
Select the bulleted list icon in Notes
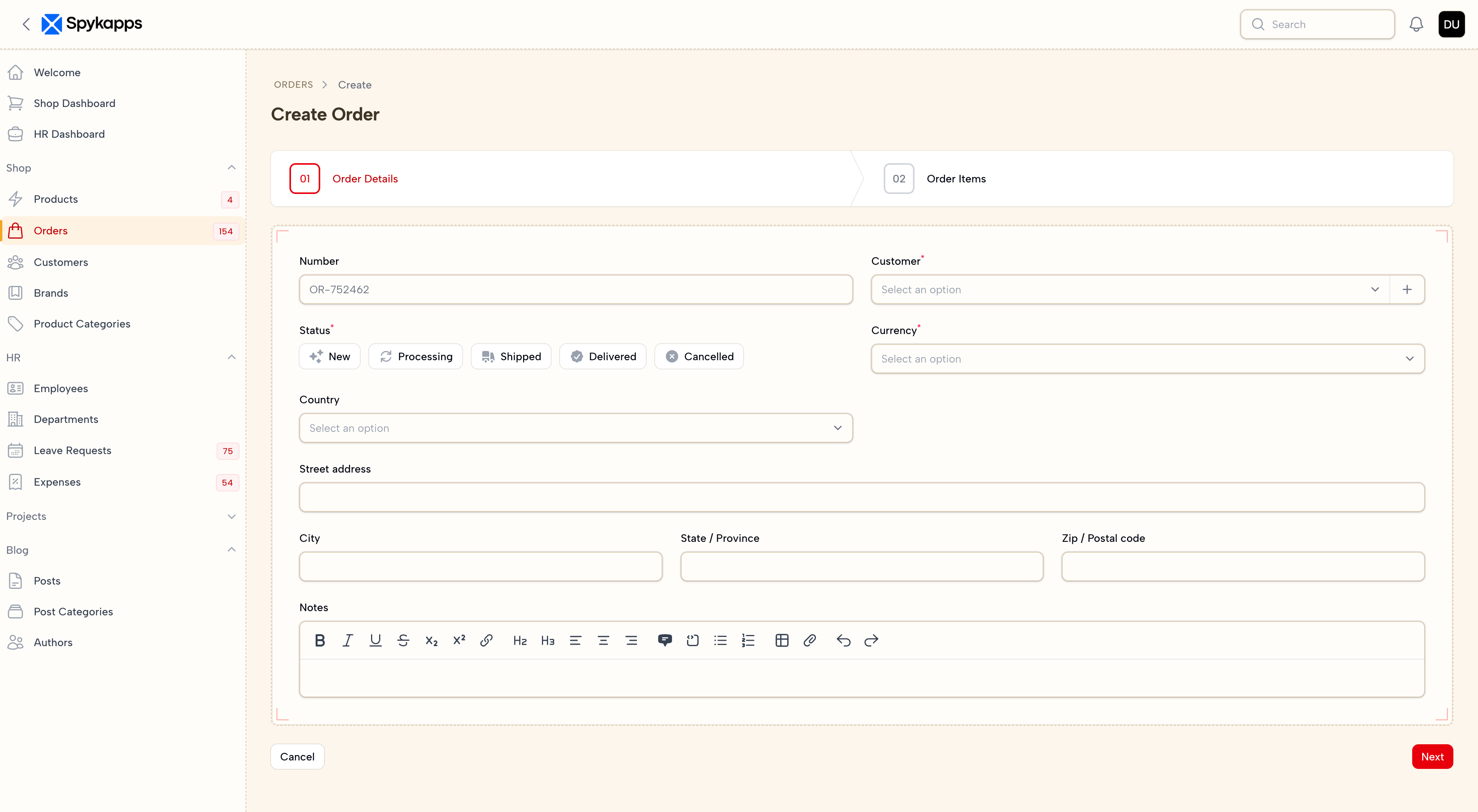pyautogui.click(x=720, y=640)
